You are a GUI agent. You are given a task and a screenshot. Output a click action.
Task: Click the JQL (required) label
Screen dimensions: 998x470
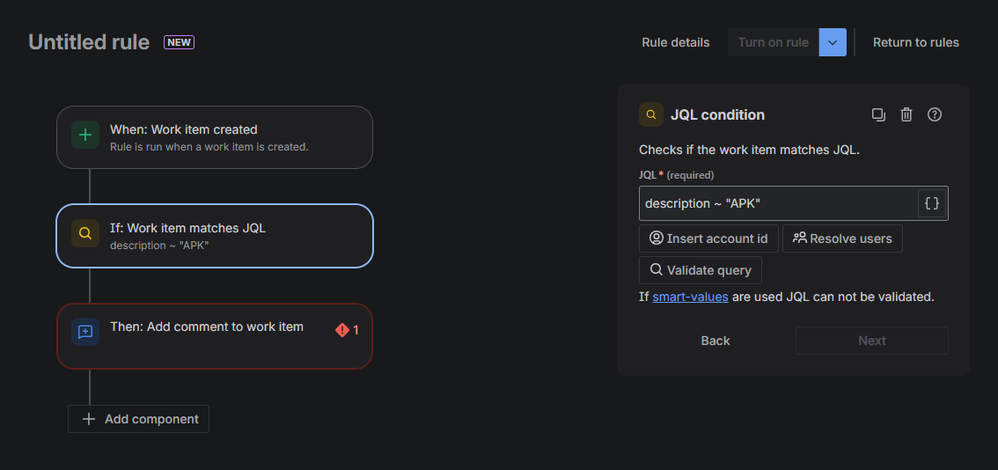tap(677, 174)
